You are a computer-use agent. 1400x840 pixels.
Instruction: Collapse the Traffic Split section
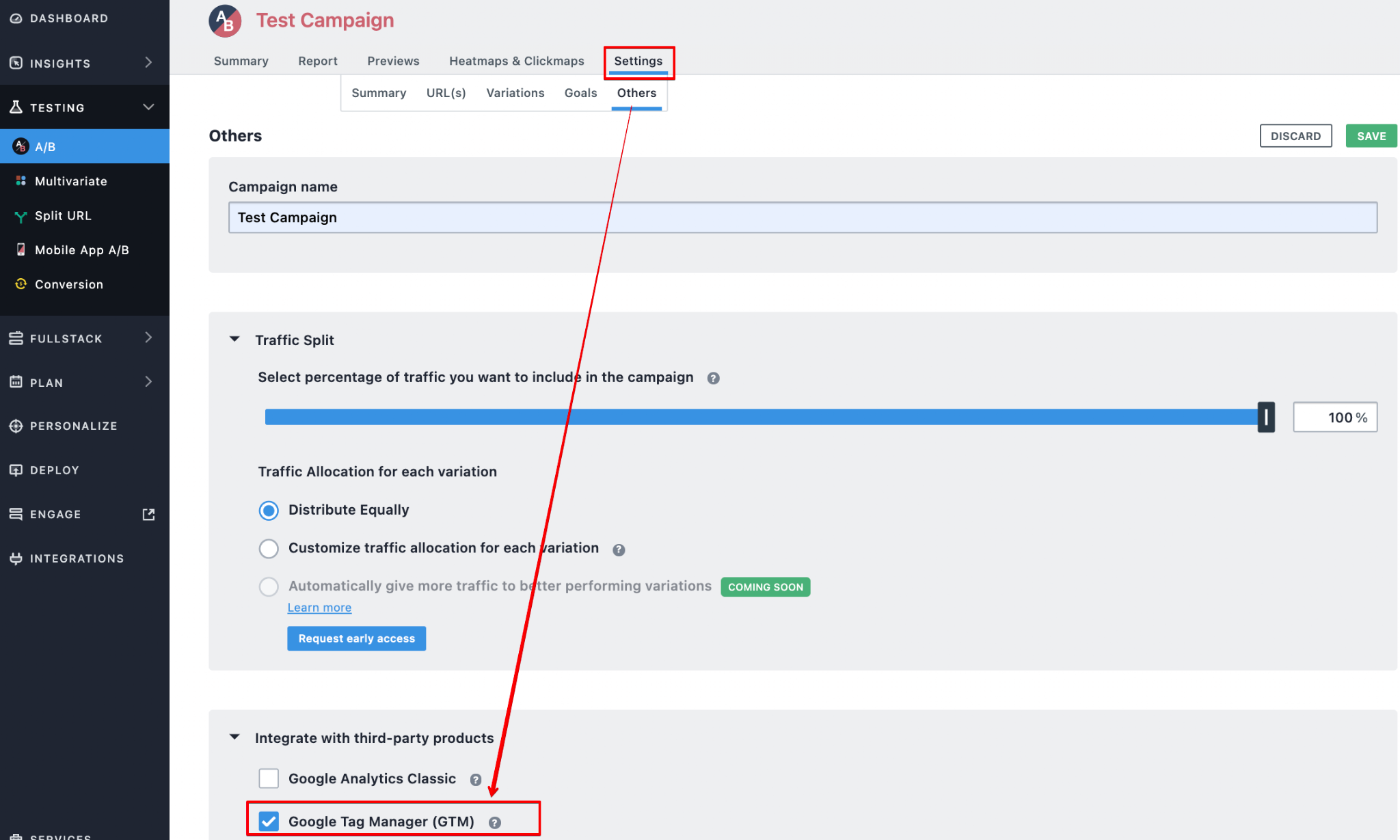[x=234, y=340]
